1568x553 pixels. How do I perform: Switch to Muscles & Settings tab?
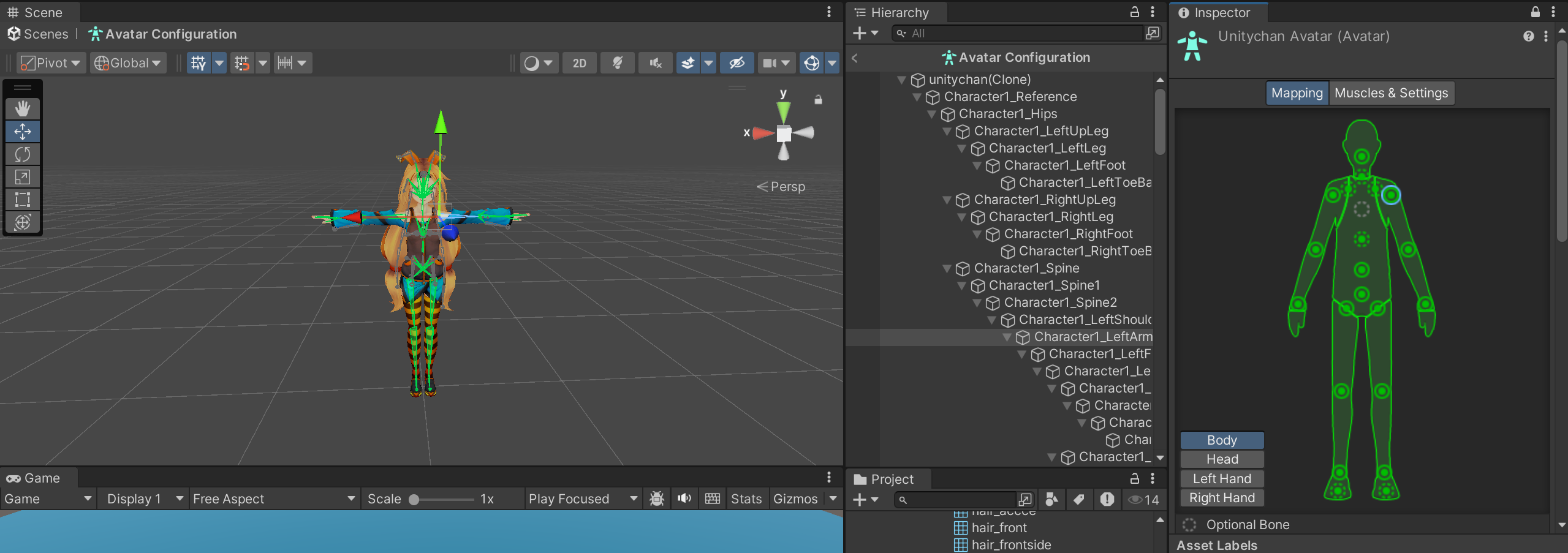pos(1391,93)
